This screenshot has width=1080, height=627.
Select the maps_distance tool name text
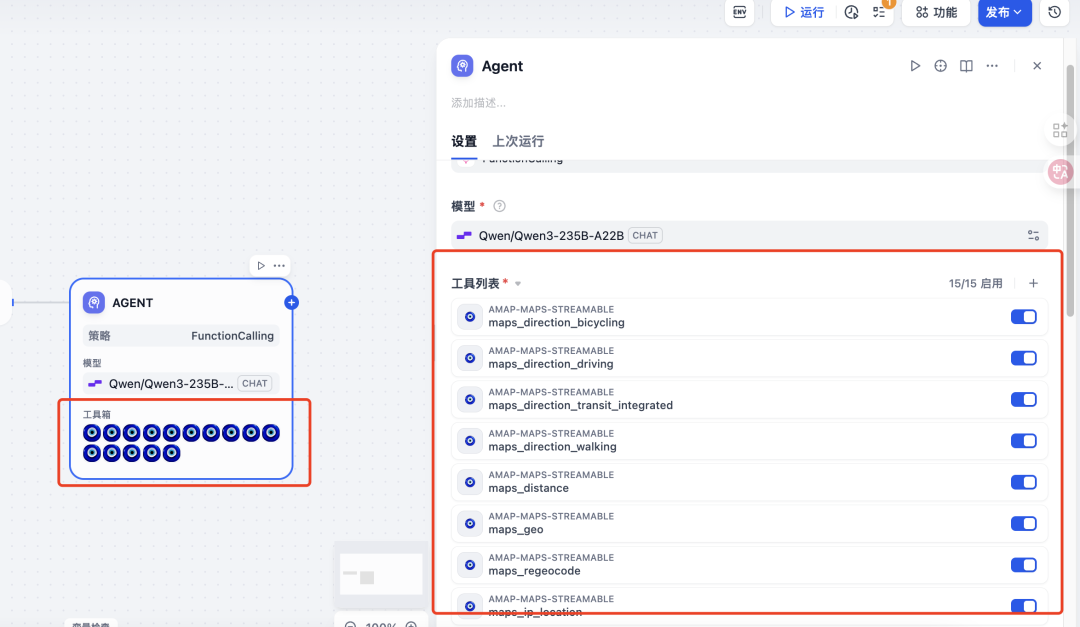tap(528, 489)
